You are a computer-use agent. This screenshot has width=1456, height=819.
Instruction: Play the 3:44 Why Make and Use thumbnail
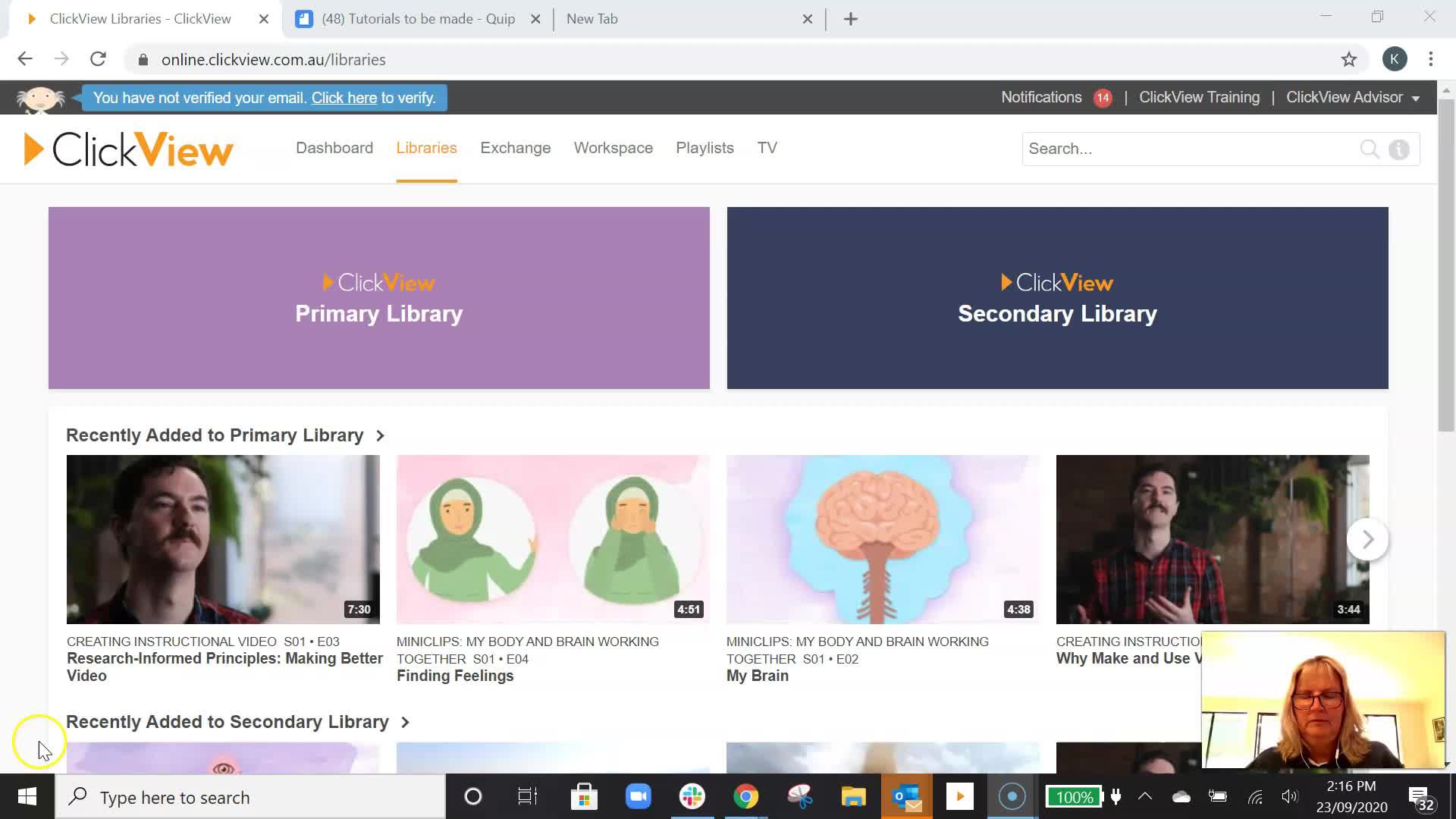point(1213,539)
